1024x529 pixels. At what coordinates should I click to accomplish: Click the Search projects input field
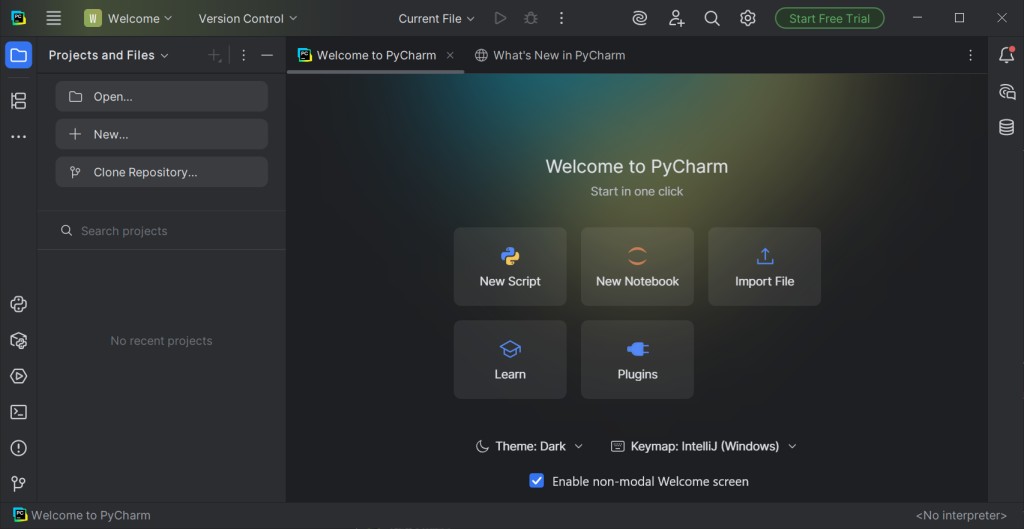click(x=170, y=231)
